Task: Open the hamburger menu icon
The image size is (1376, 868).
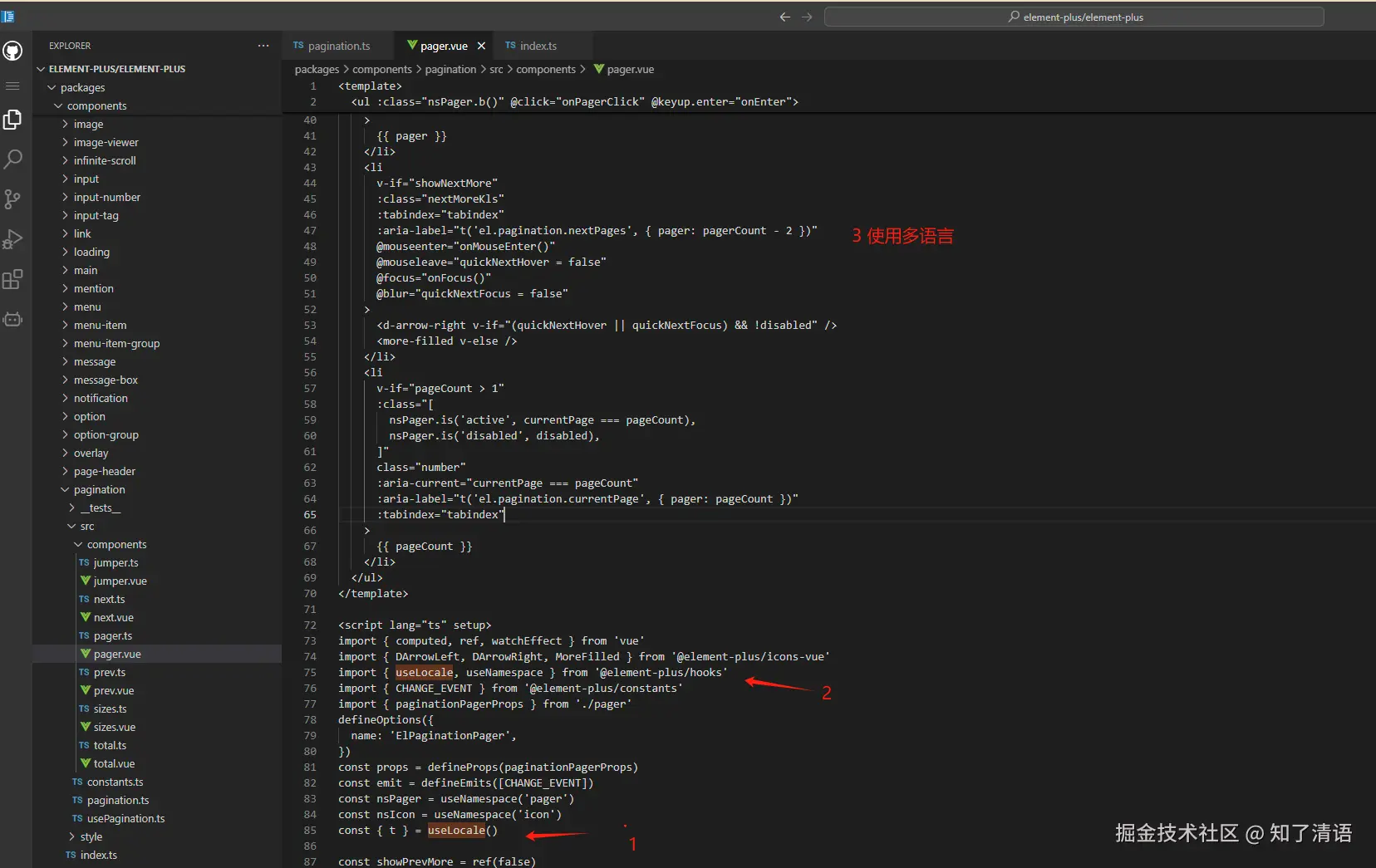Action: point(12,86)
